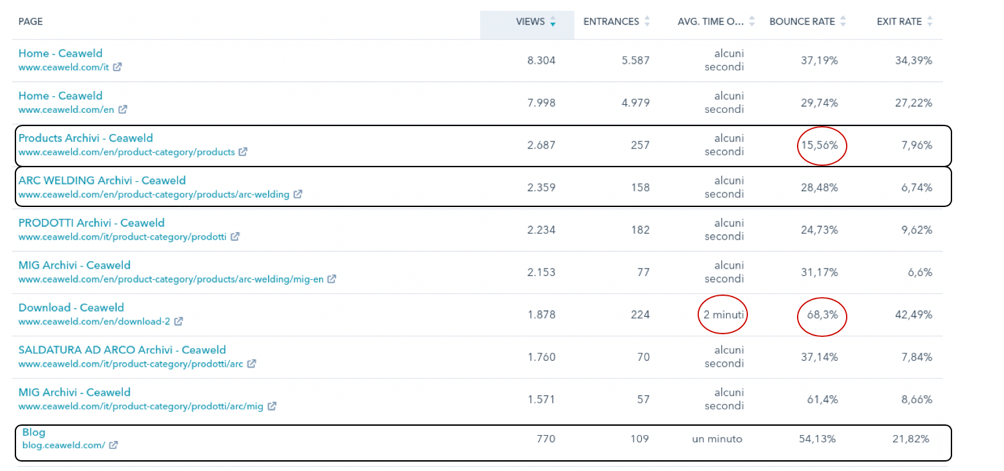Image resolution: width=1004 pixels, height=471 pixels.
Task: Open external link icon for prodotti/arc URL
Action: (x=252, y=363)
